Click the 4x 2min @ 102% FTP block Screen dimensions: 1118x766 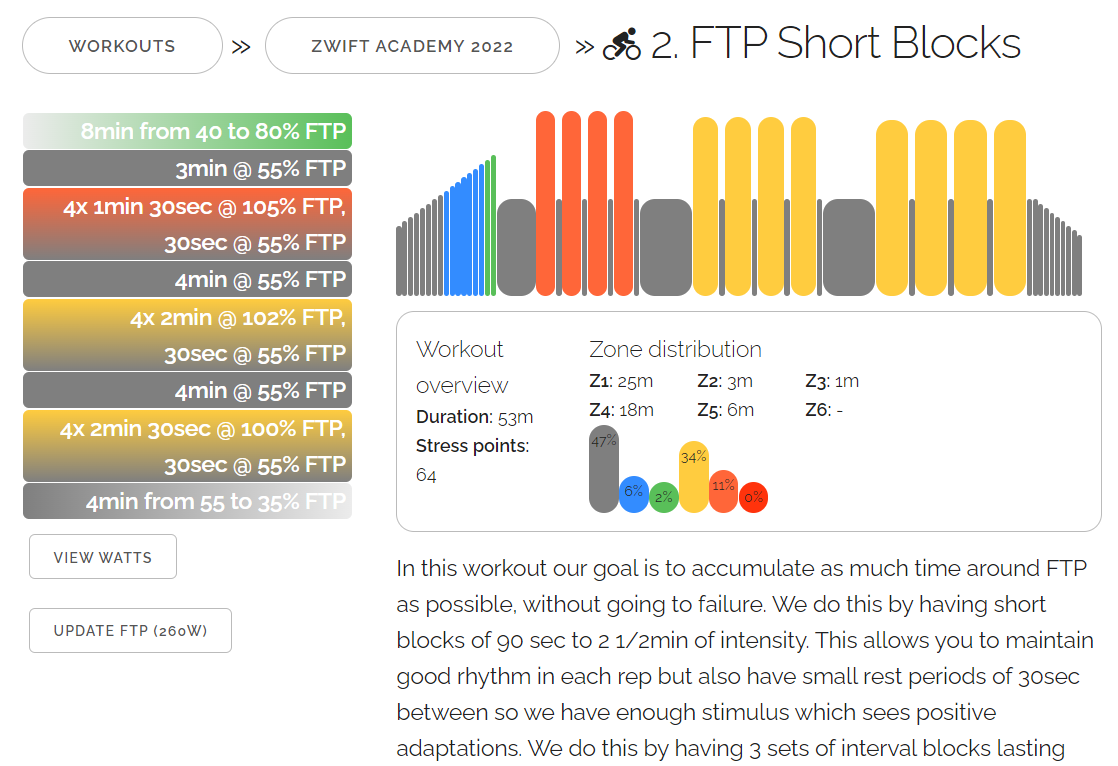click(187, 335)
